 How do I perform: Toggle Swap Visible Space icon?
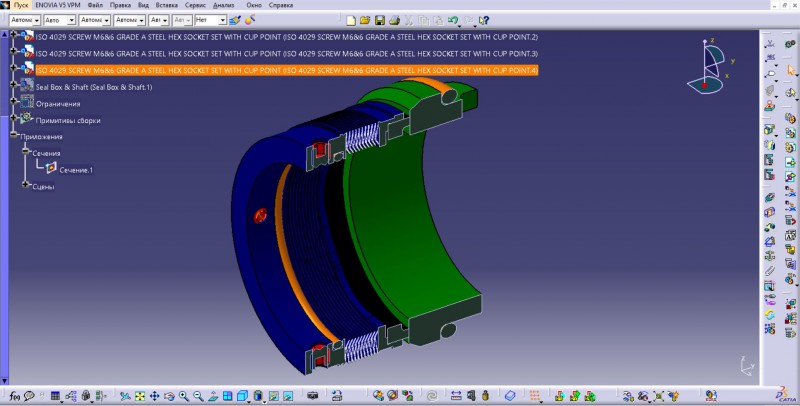[288, 396]
